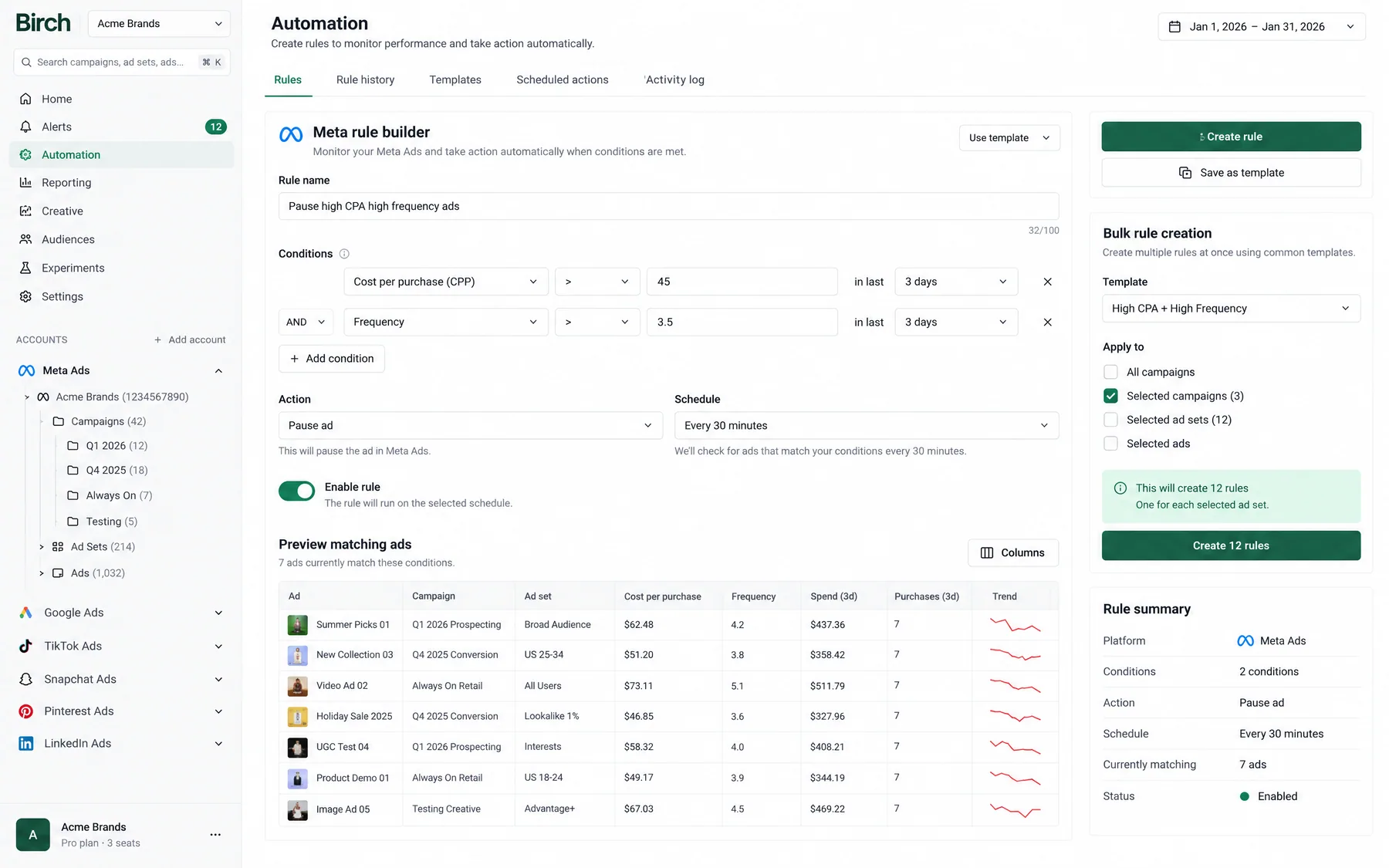Screen dimensions: 1389x868
Task: Remove the Cost per purchase condition
Action: 1047,282
